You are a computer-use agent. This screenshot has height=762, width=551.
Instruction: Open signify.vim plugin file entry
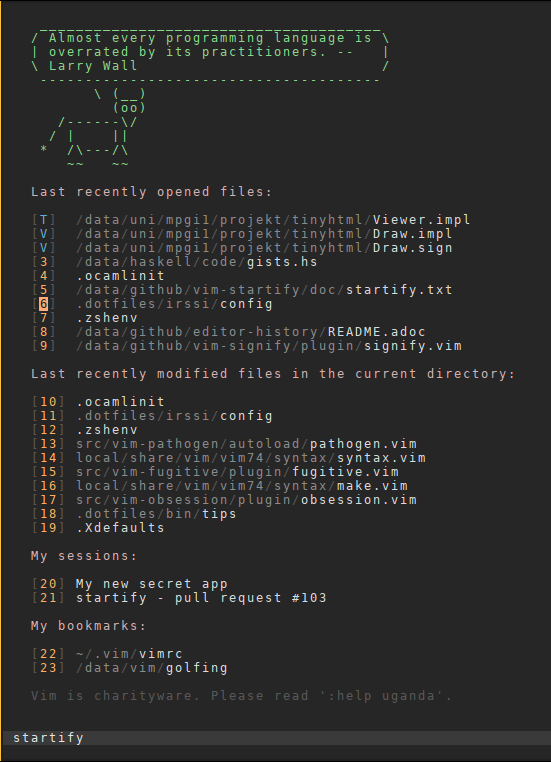pyautogui.click(x=246, y=346)
